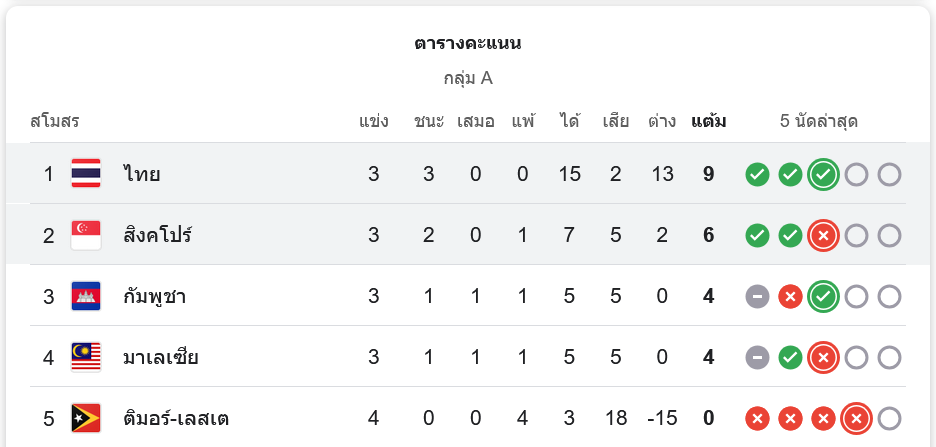
Task: Click the Singapore flag icon
Action: [86, 235]
